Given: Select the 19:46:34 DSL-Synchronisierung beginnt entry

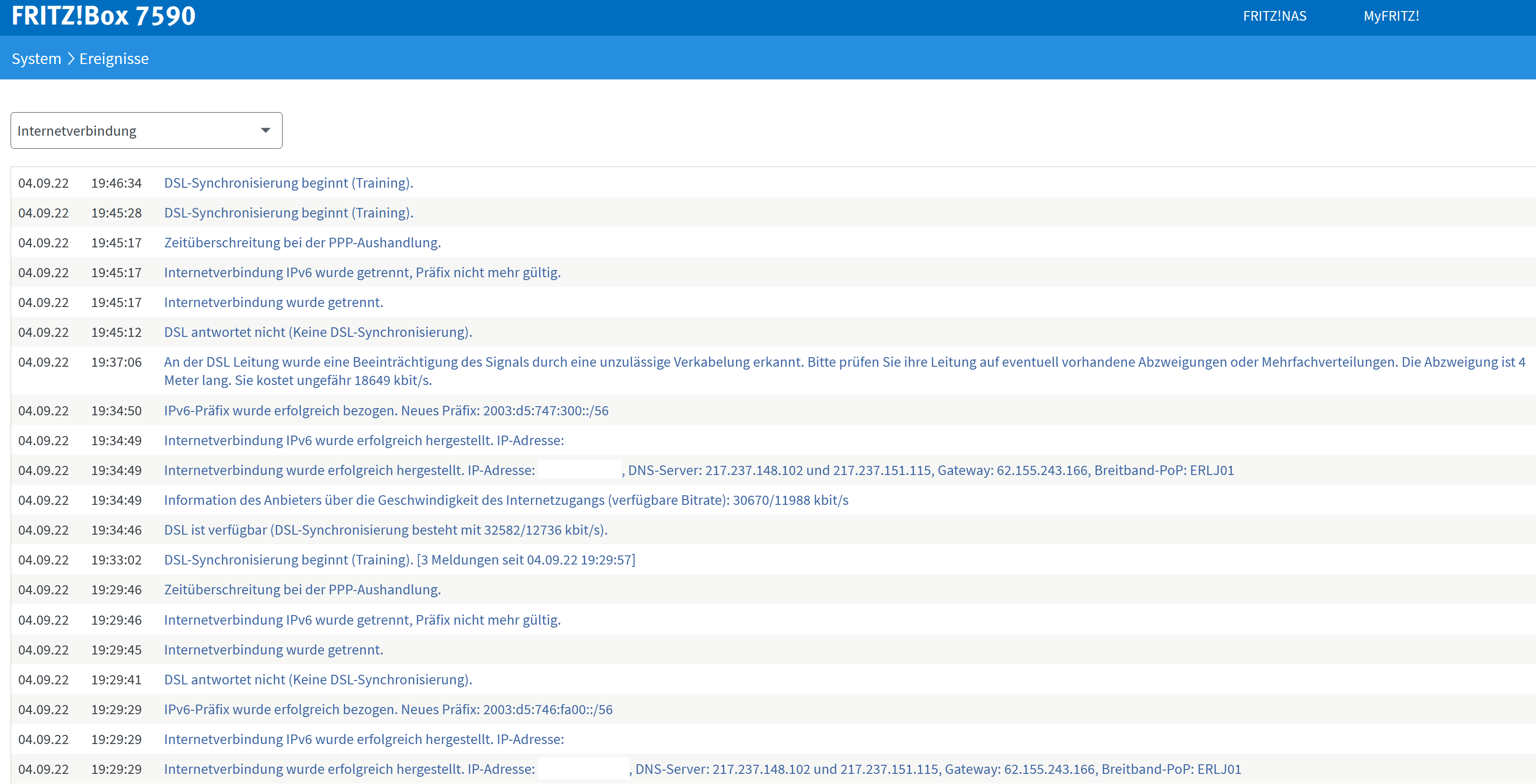Looking at the screenshot, I should 289,183.
